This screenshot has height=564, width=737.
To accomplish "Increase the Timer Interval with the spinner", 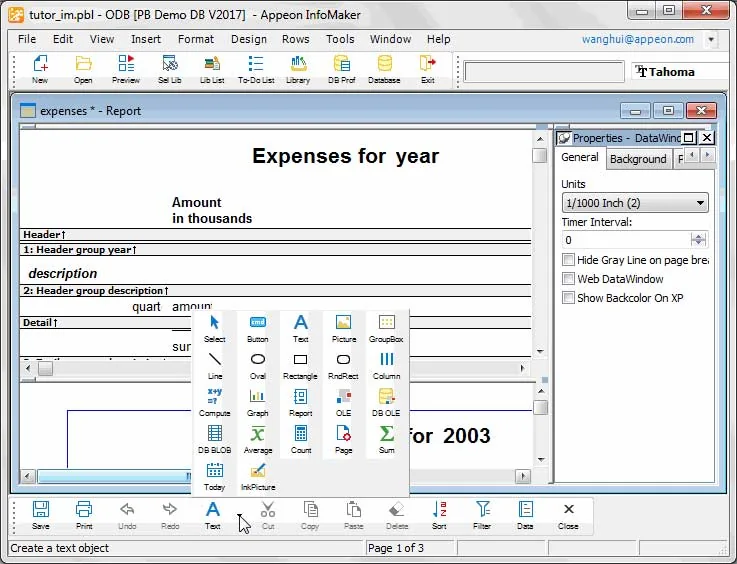I will click(x=698, y=236).
